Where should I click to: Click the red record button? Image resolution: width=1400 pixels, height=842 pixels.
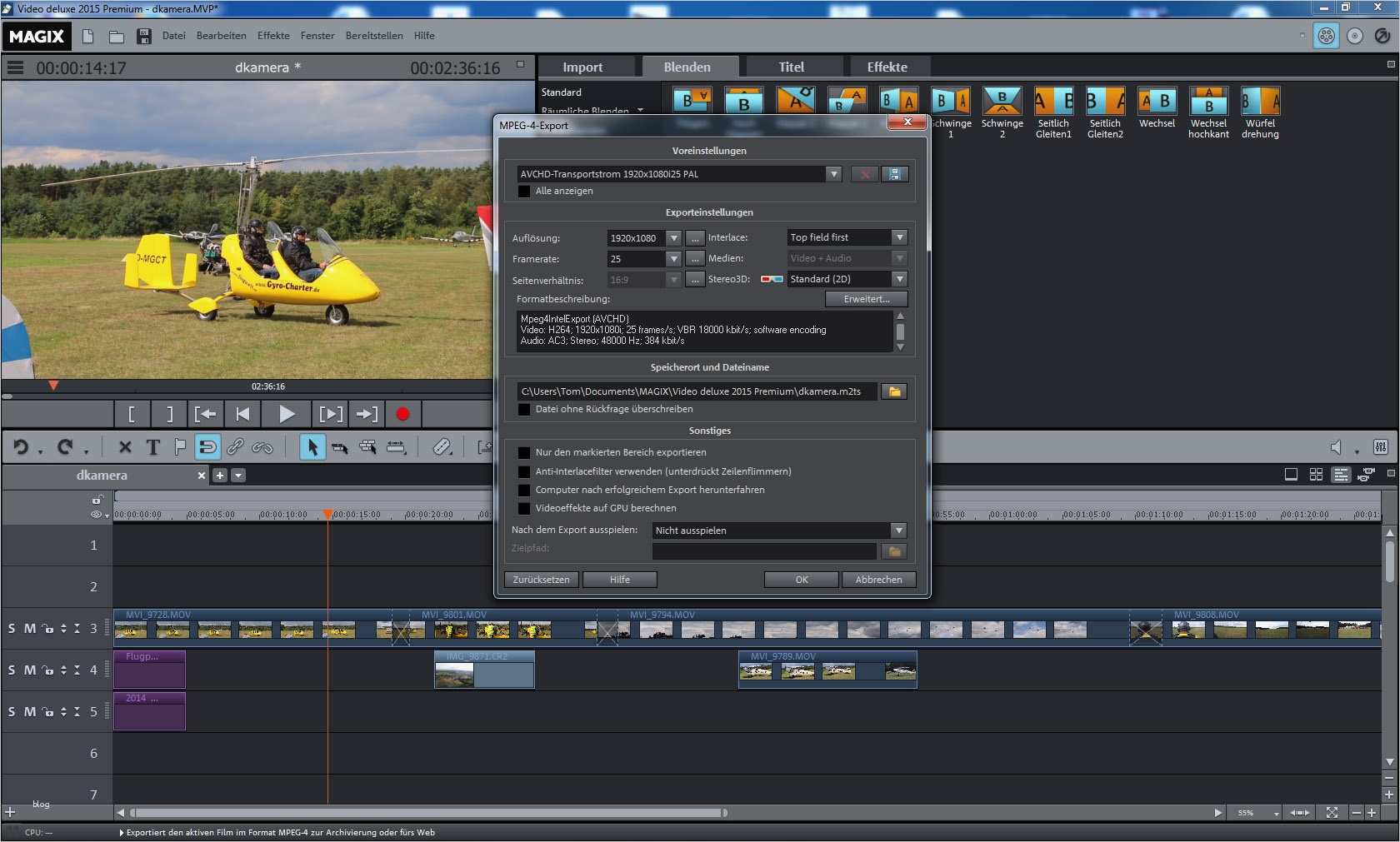[402, 414]
